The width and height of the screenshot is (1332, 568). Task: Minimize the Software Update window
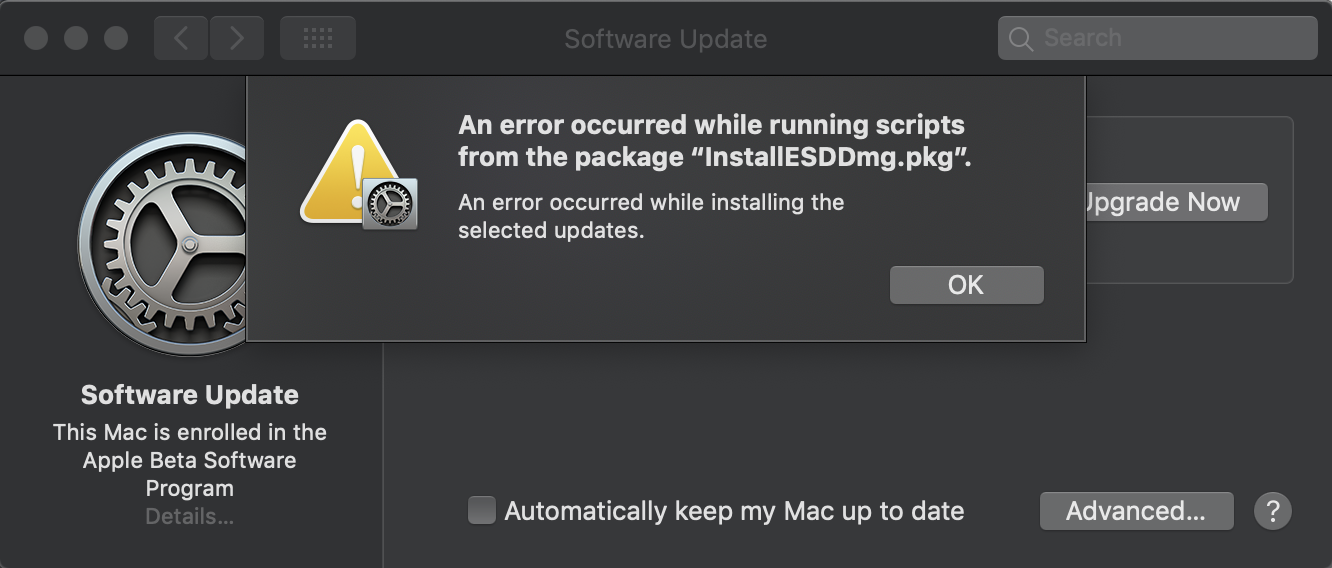point(76,38)
